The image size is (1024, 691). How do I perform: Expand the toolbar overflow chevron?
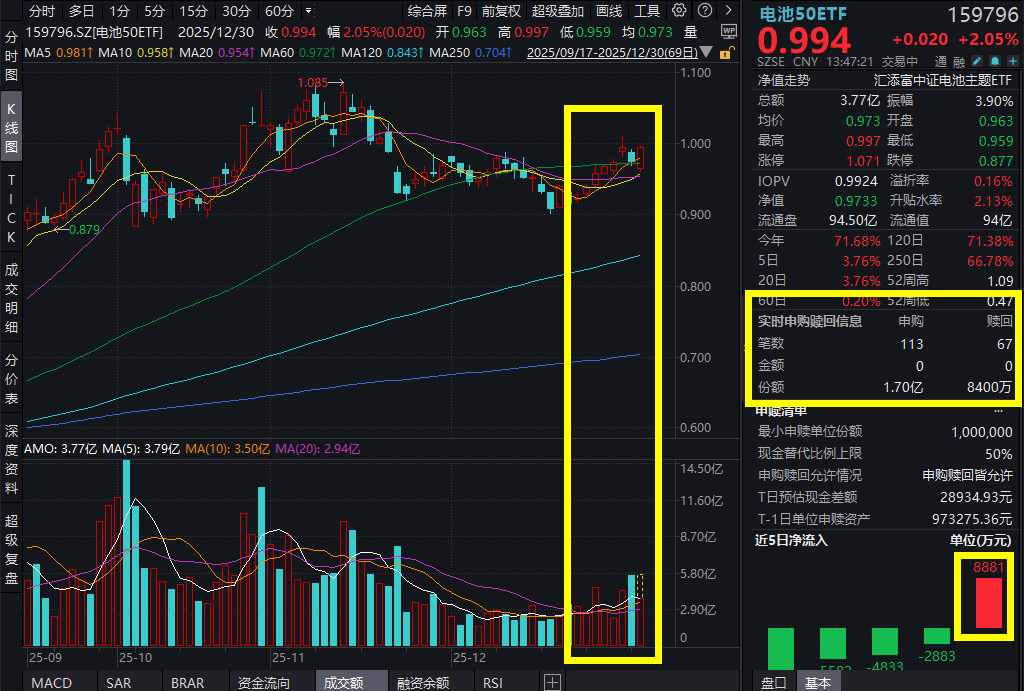pos(727,12)
